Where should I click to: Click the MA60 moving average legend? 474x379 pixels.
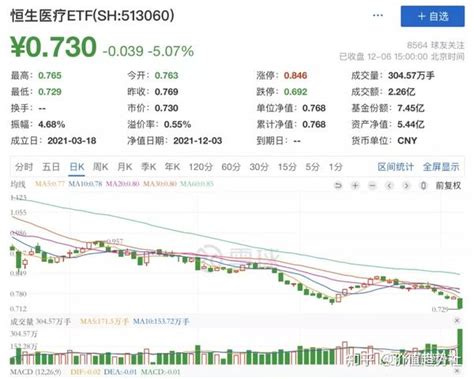(197, 184)
